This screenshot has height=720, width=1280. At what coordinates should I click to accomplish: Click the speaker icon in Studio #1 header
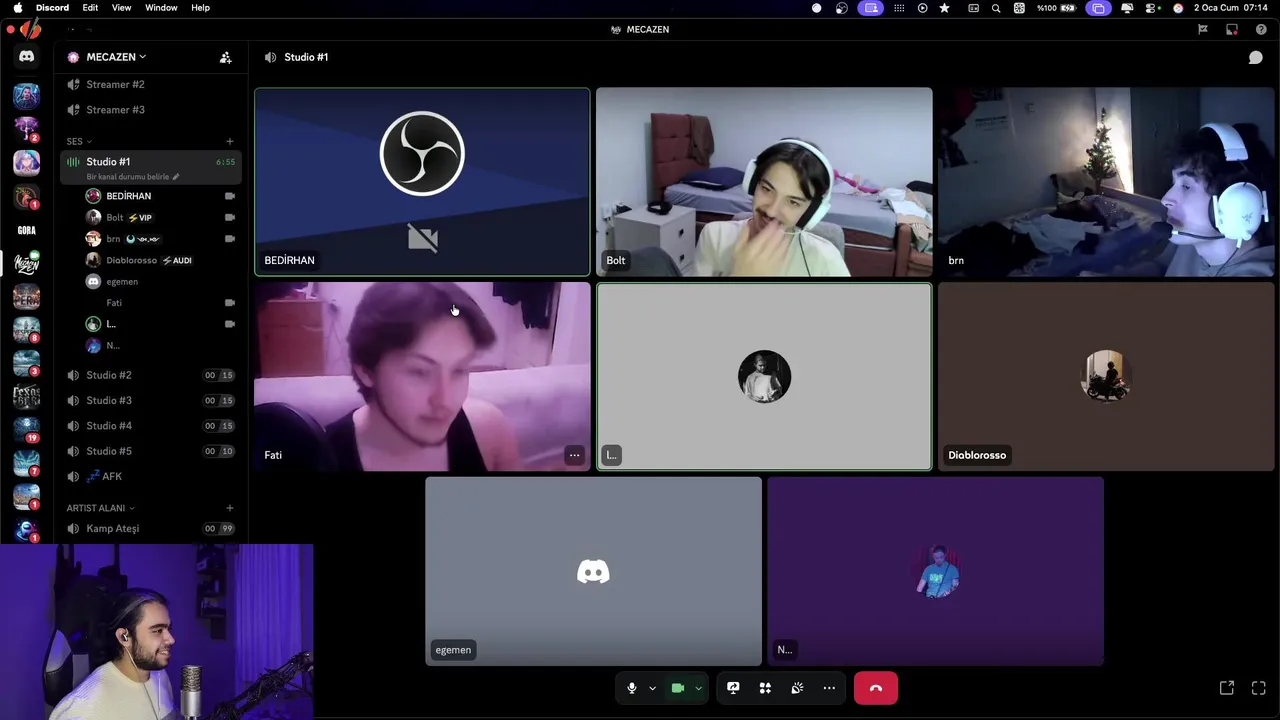click(270, 57)
